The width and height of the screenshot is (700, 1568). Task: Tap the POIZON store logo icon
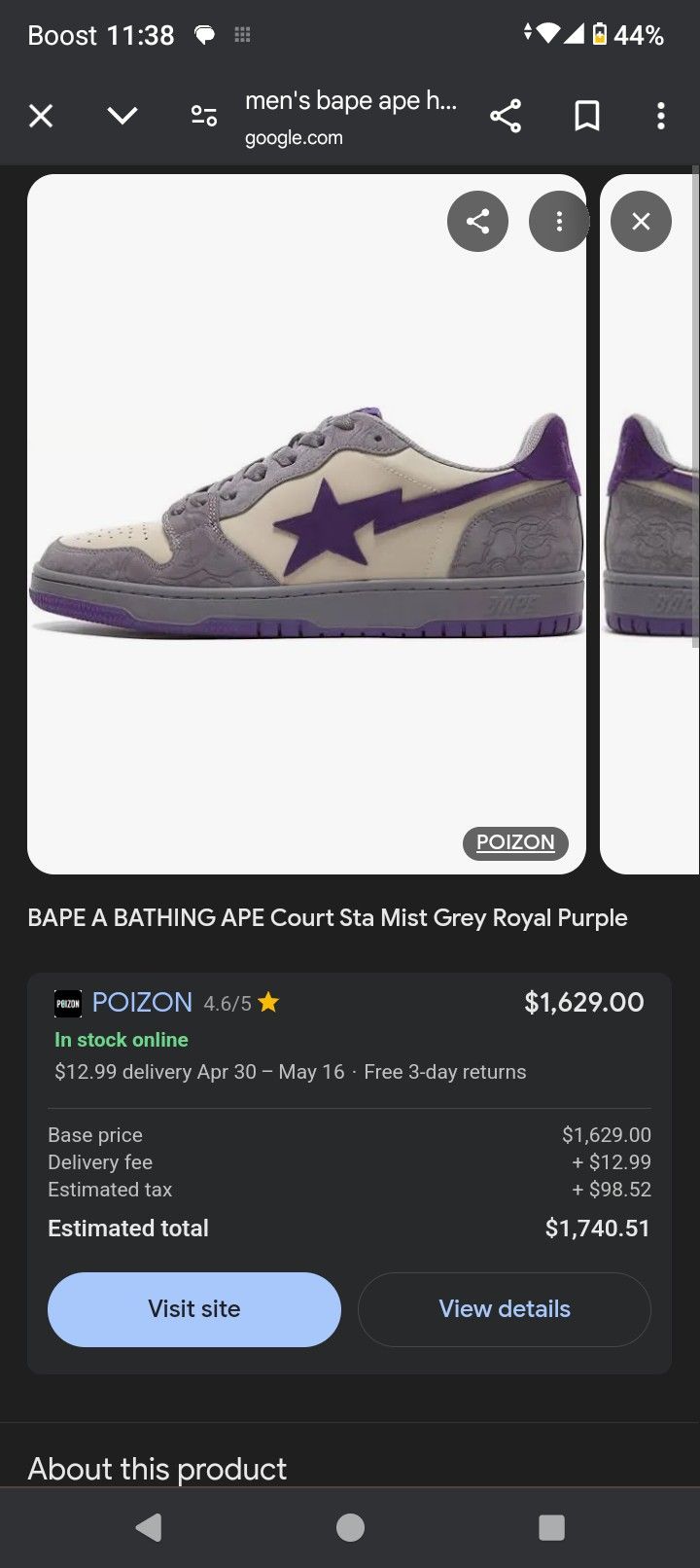pos(68,1004)
